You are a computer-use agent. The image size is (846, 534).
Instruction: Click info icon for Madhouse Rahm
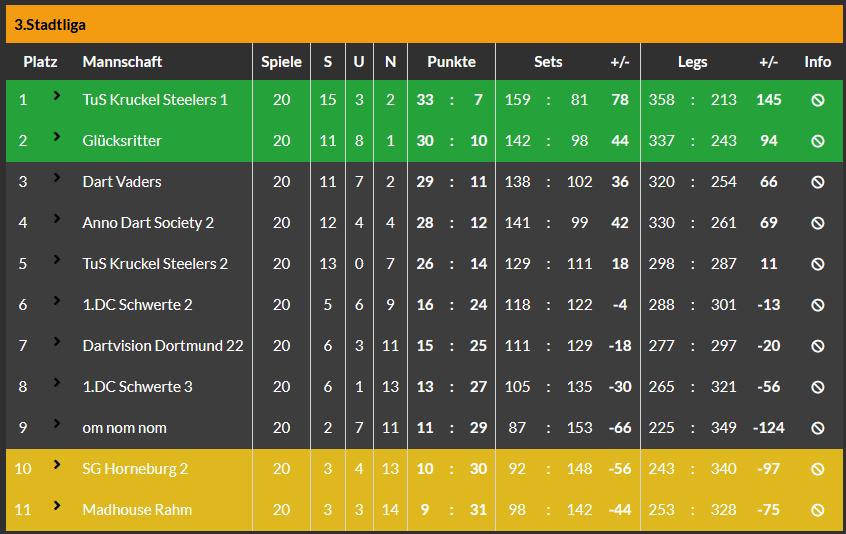click(817, 510)
